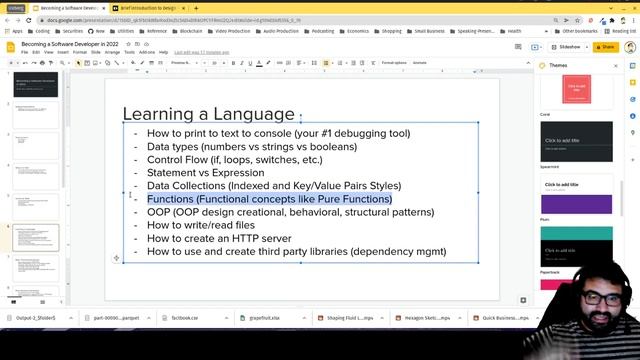Open comment history icon
Viewport: 640px width, 360px height.
(x=518, y=47)
